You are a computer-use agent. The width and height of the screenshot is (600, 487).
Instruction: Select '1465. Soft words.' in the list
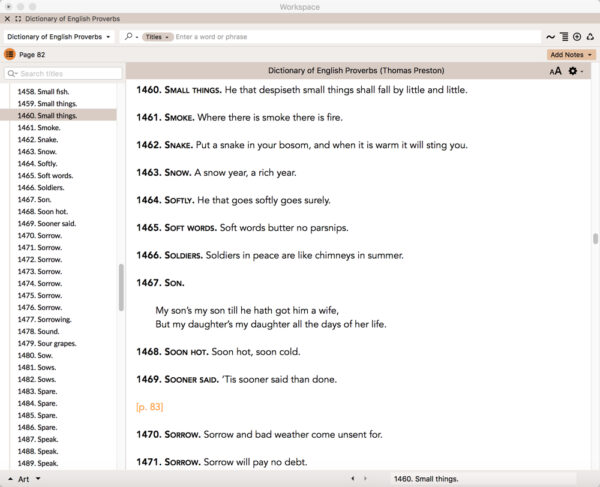pos(45,176)
